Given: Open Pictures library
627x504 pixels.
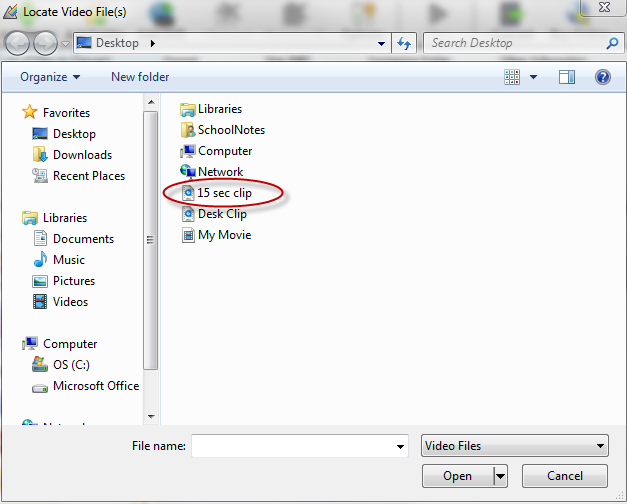Looking at the screenshot, I should point(74,281).
